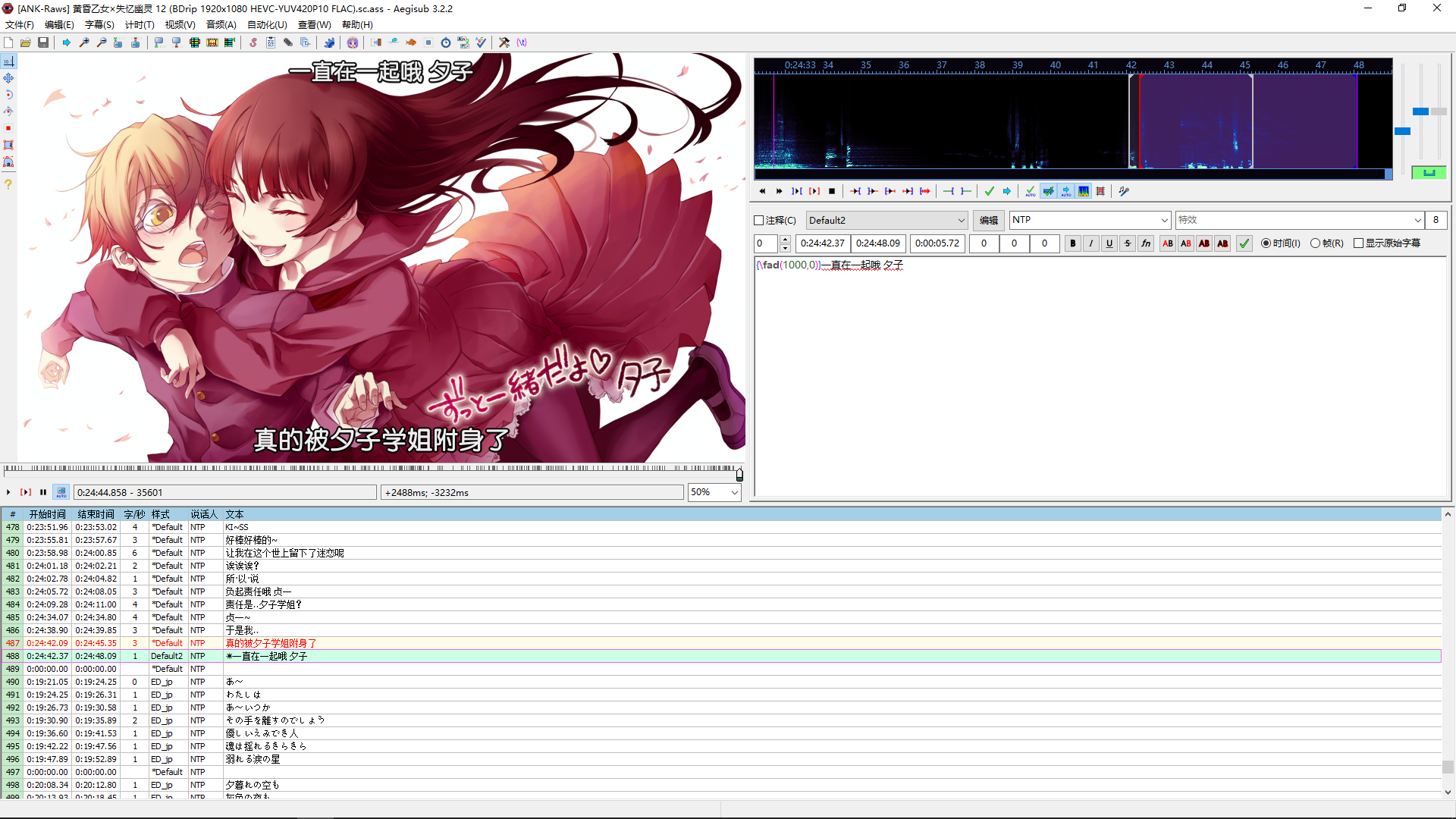Select drag subtitles video tool
Image resolution: width=1456 pixels, height=819 pixels.
(8, 78)
